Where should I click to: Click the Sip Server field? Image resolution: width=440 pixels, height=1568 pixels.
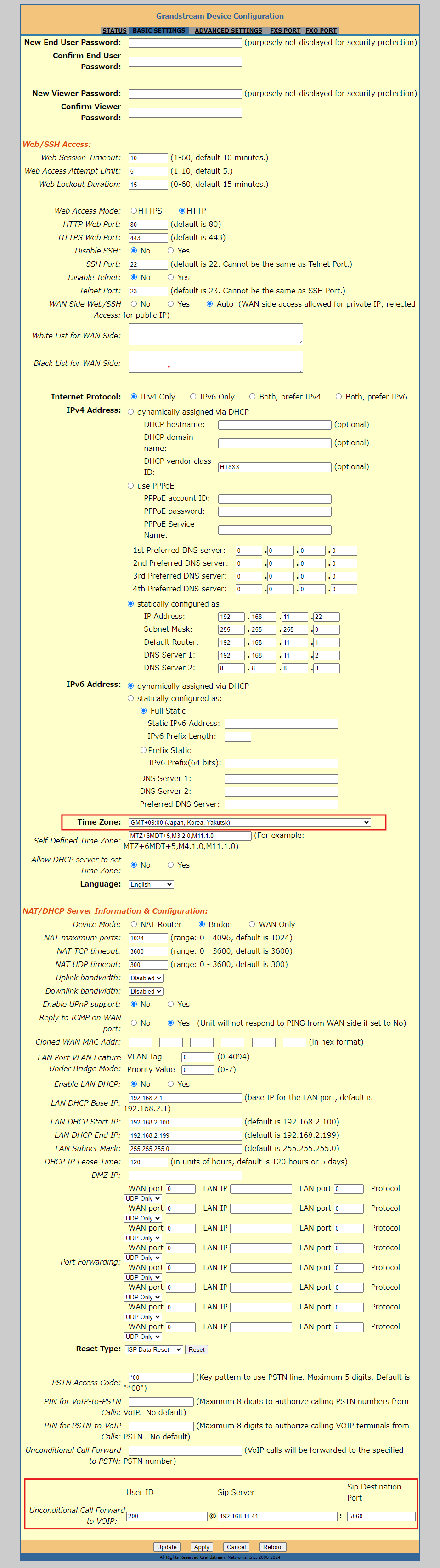pos(277,1516)
